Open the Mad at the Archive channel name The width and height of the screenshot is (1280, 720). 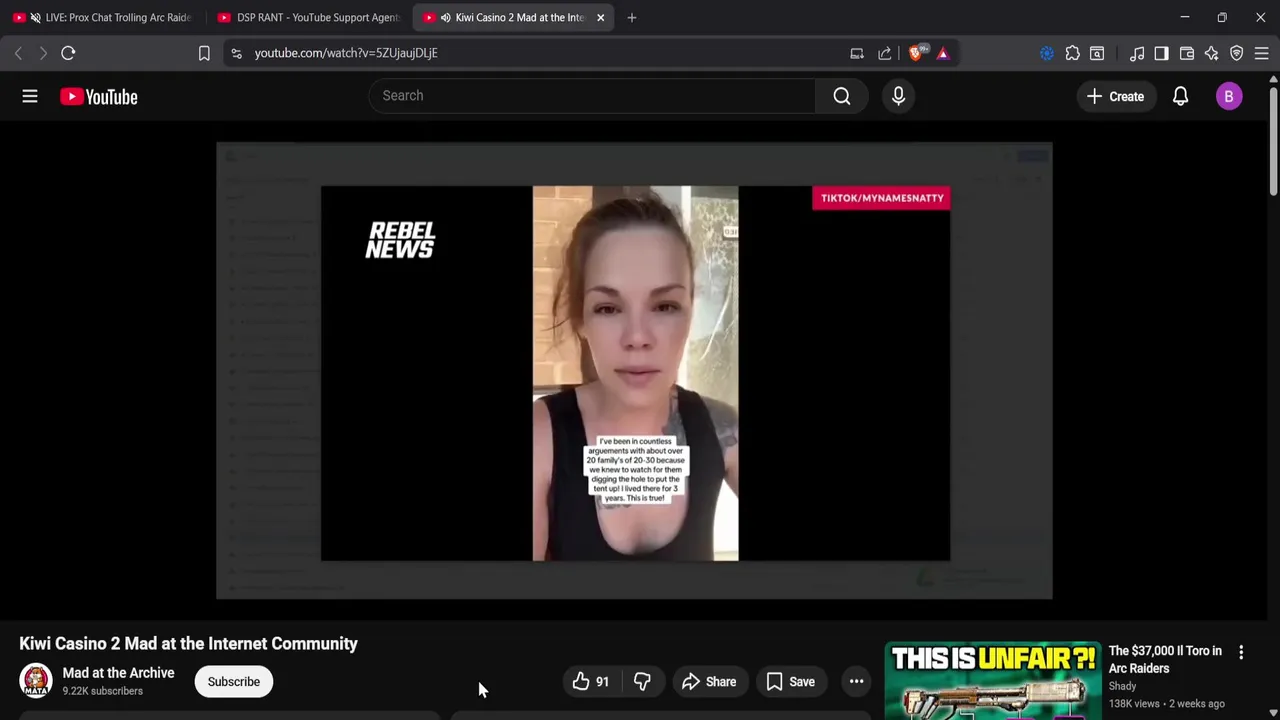pyautogui.click(x=118, y=673)
